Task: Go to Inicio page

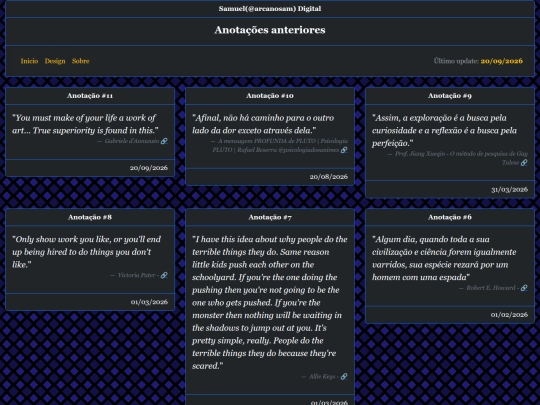Action: pyautogui.click(x=29, y=61)
